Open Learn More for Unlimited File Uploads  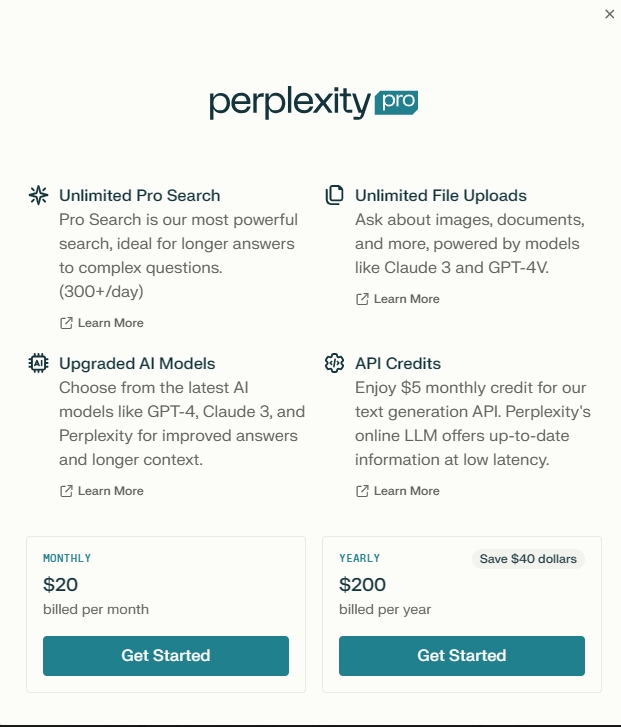pyautogui.click(x=406, y=299)
